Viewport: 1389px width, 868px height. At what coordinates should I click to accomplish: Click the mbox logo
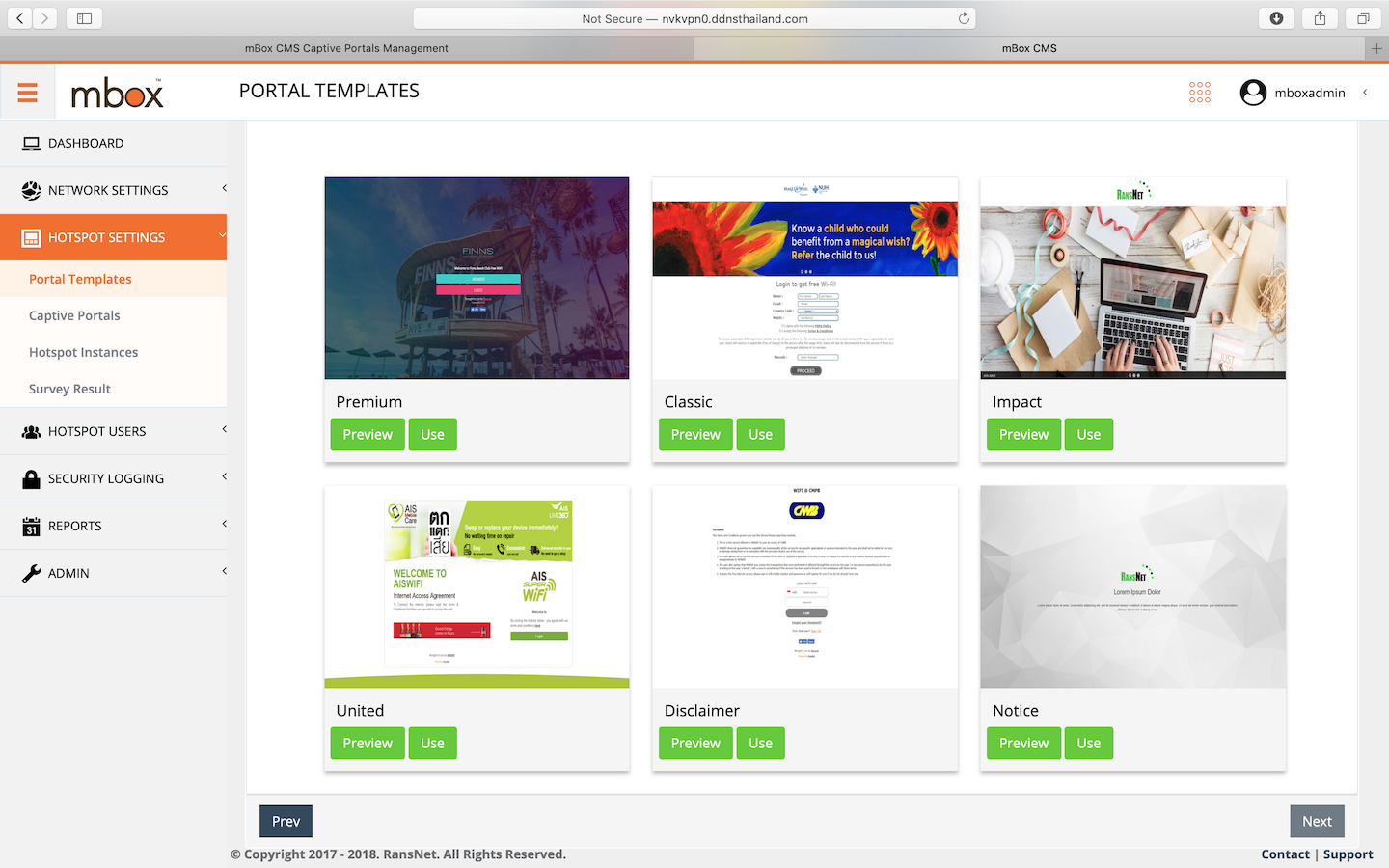coord(117,94)
